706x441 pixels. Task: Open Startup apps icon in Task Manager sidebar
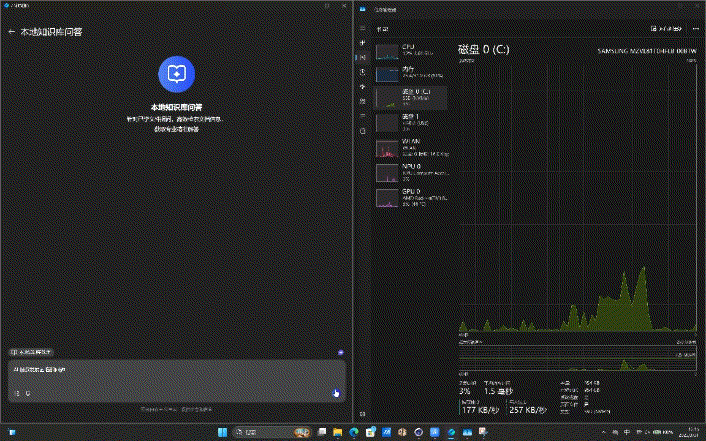362,87
